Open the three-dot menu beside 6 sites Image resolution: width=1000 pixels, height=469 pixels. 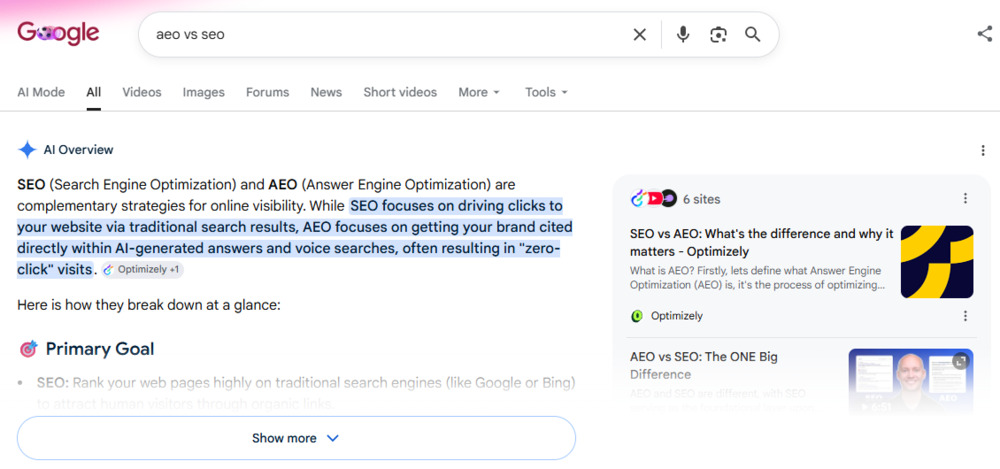[x=966, y=198]
